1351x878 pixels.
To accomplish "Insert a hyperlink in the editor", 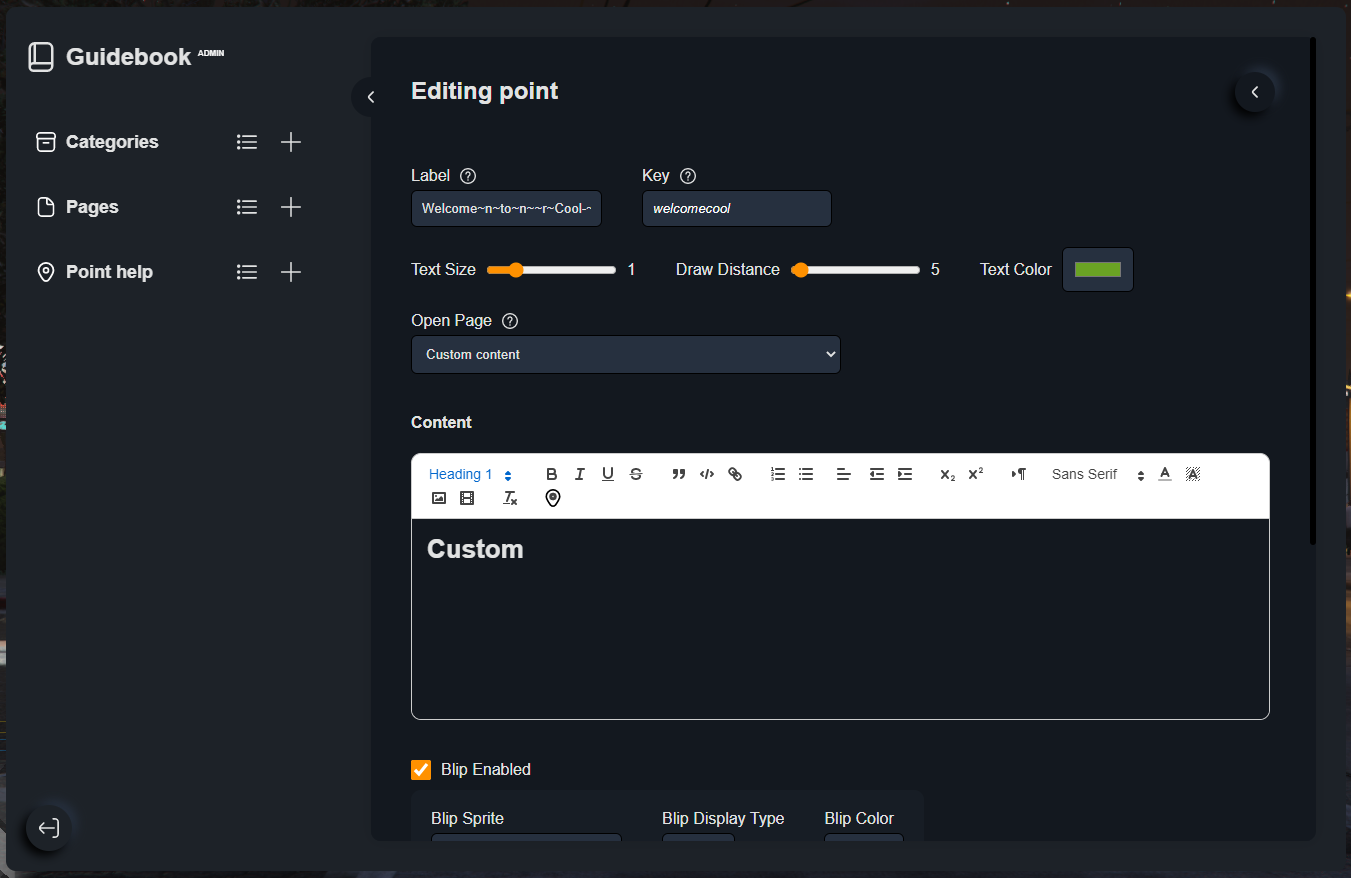I will coord(735,474).
